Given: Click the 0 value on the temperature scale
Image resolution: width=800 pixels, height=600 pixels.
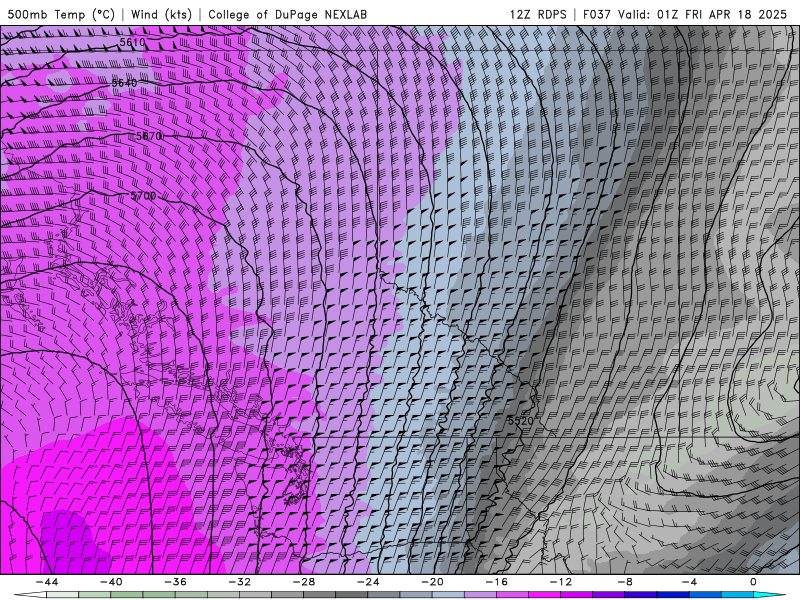Looking at the screenshot, I should (x=753, y=582).
